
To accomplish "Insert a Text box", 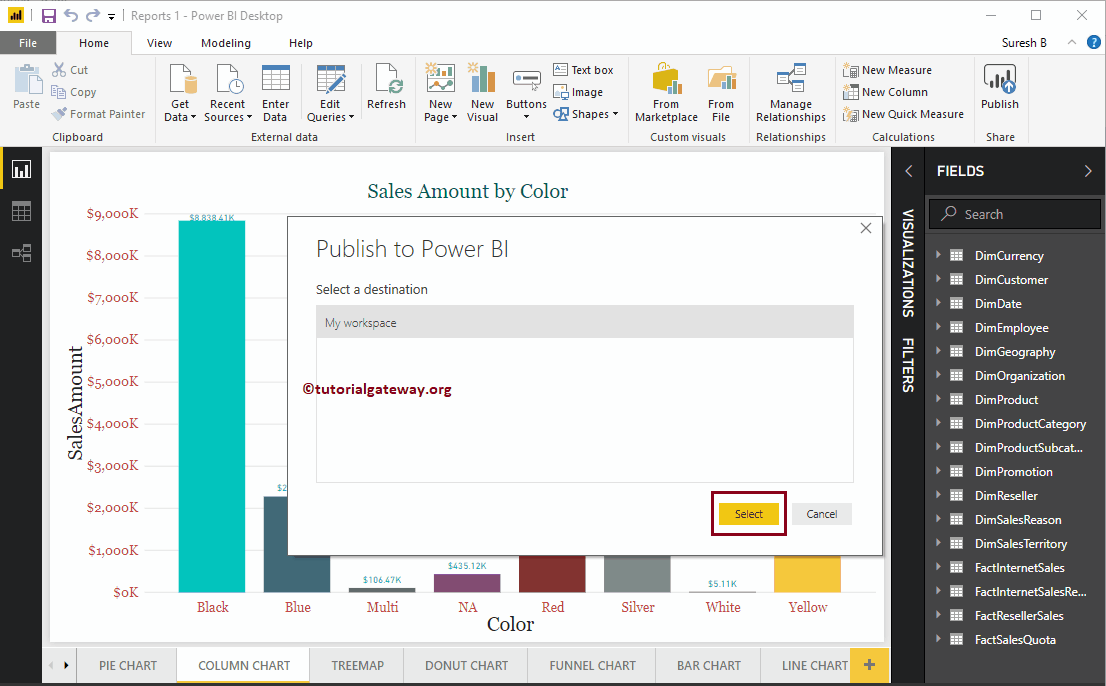I will pyautogui.click(x=583, y=70).
